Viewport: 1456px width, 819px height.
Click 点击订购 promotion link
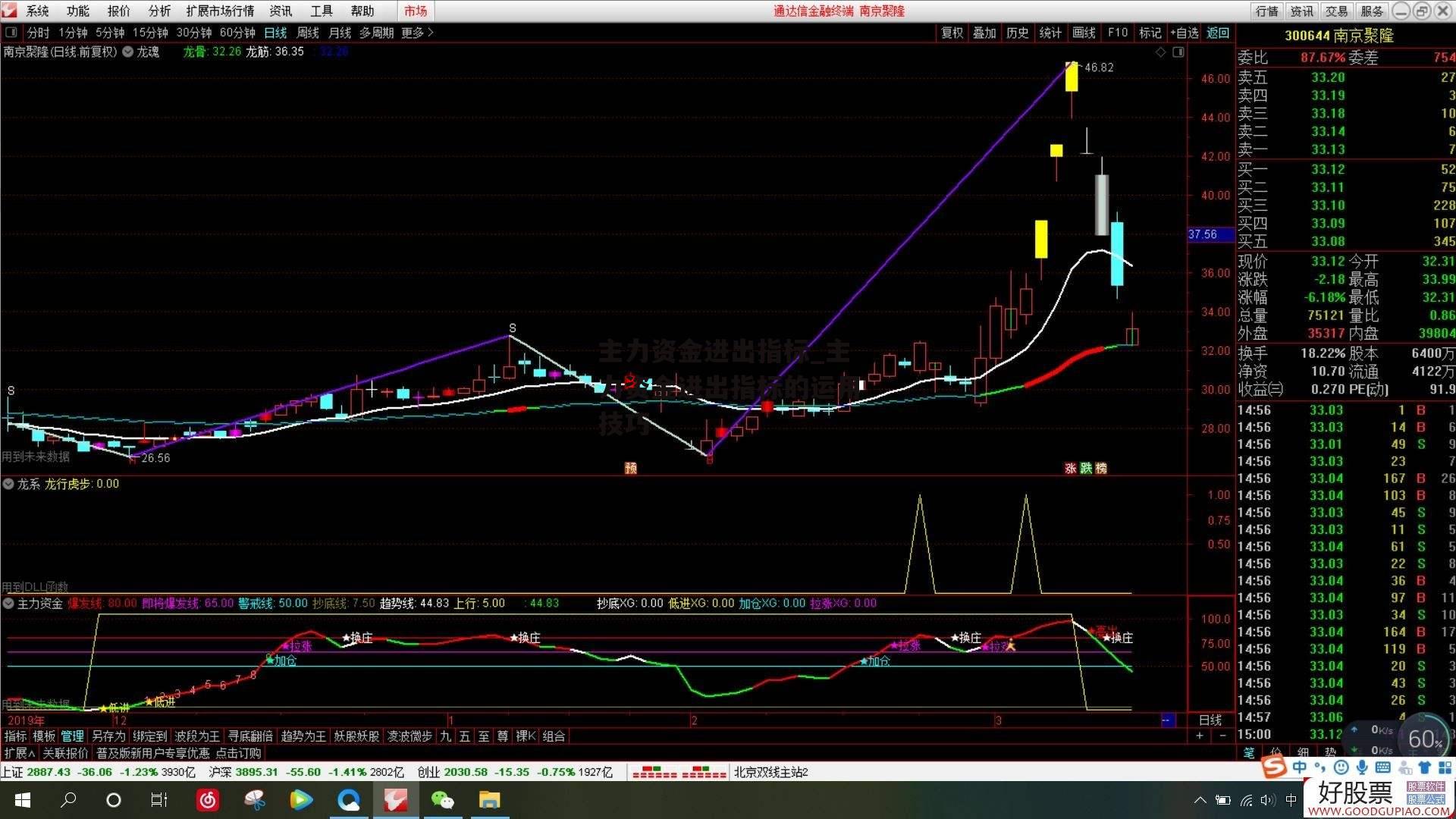[238, 753]
